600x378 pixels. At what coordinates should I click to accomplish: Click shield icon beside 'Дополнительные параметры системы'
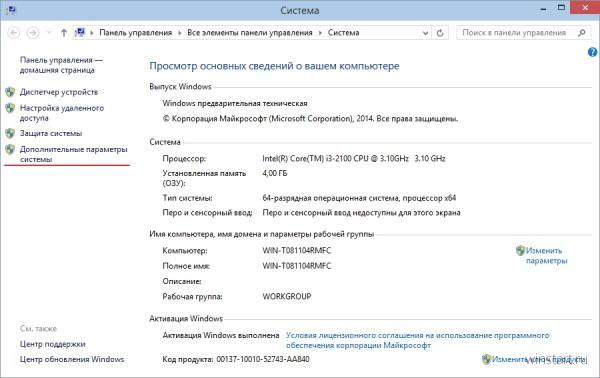[x=10, y=150]
